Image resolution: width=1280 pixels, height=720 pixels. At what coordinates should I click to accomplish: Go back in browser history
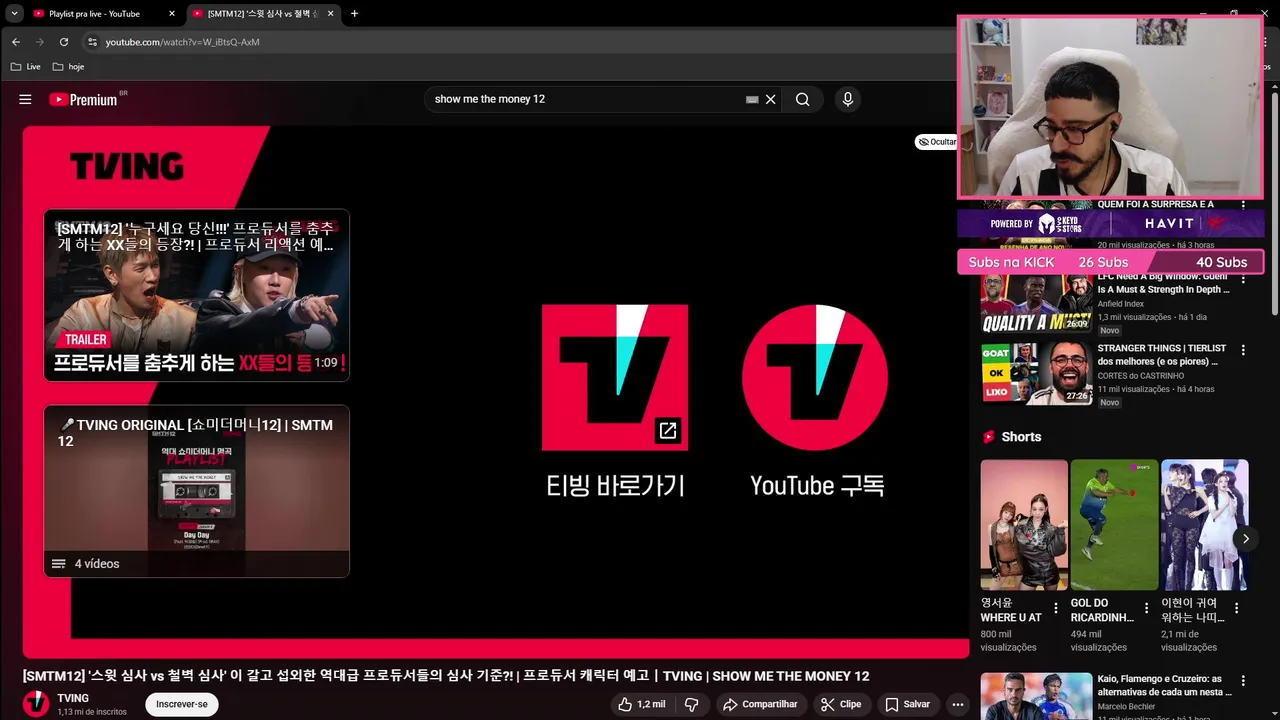click(x=16, y=42)
